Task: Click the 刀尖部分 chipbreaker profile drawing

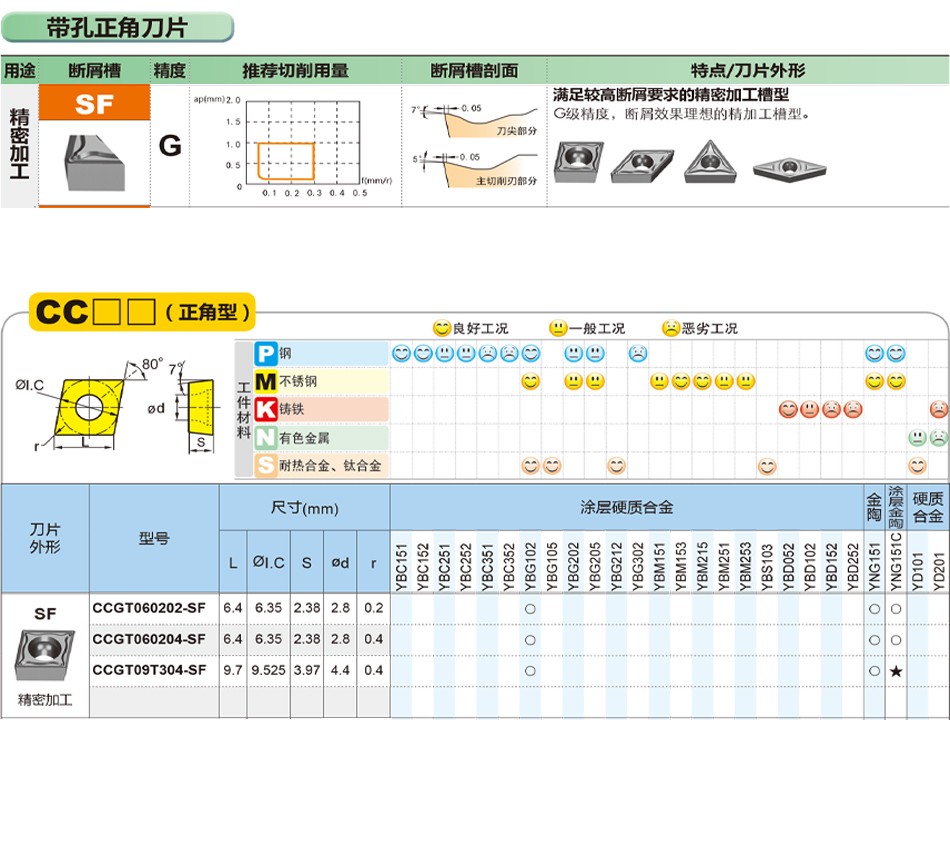Action: coord(474,121)
